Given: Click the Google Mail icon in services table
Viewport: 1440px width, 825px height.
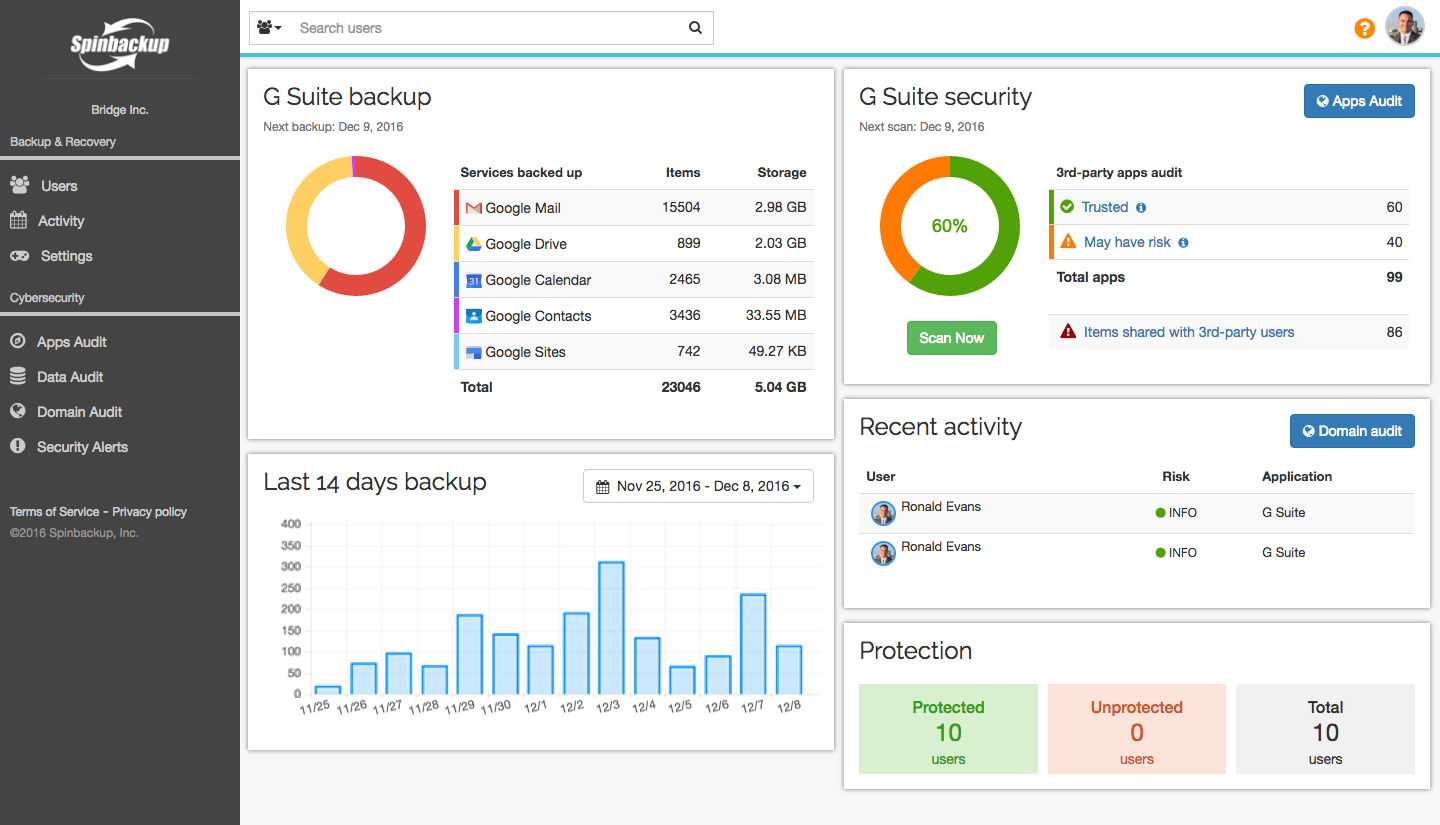Looking at the screenshot, I should coord(474,208).
